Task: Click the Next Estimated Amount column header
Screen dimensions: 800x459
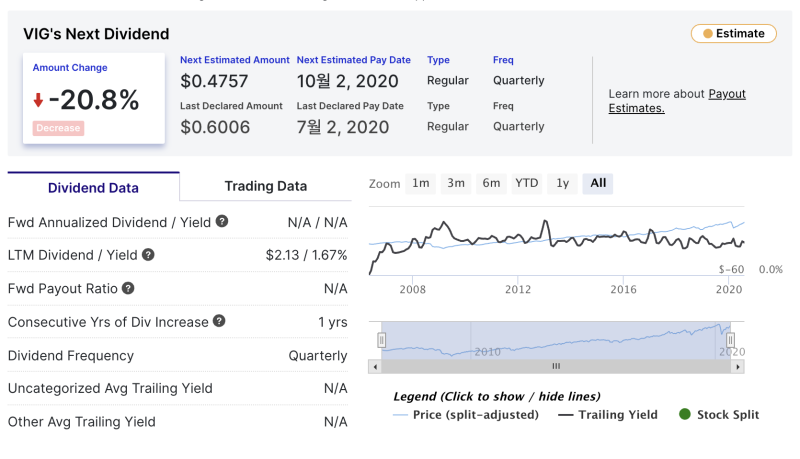Action: 235,60
